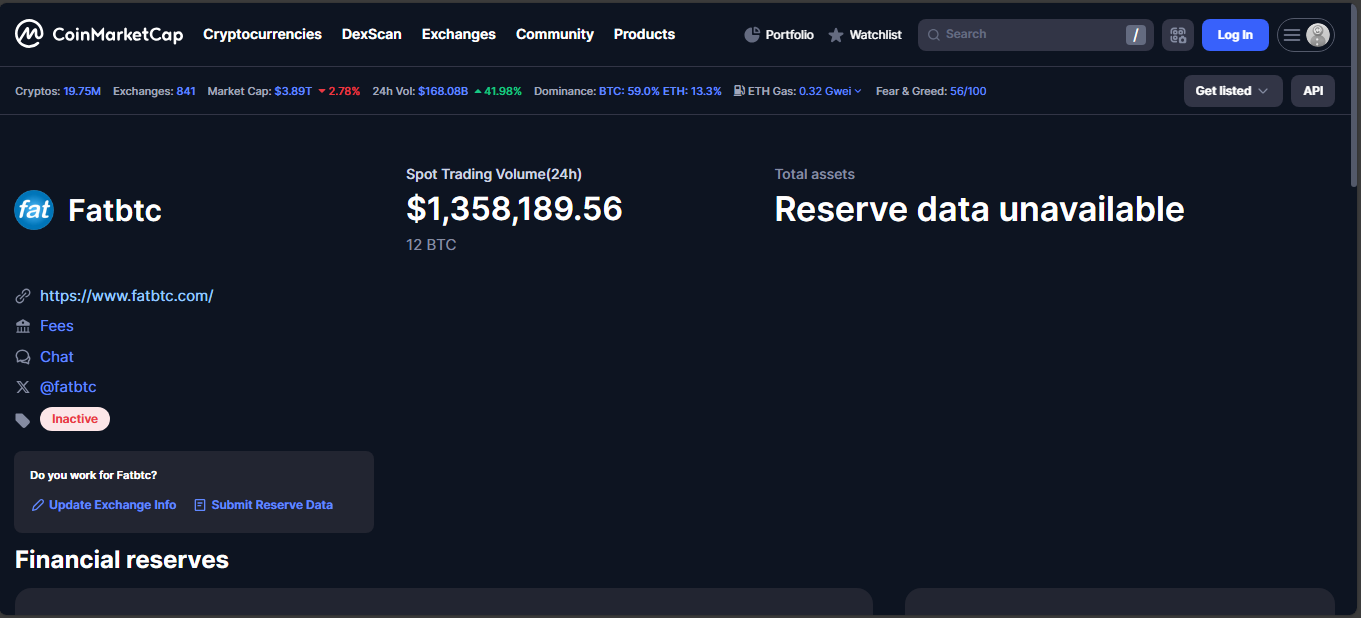Open the Portfolio pie chart icon
The height and width of the screenshot is (618, 1361).
753,35
